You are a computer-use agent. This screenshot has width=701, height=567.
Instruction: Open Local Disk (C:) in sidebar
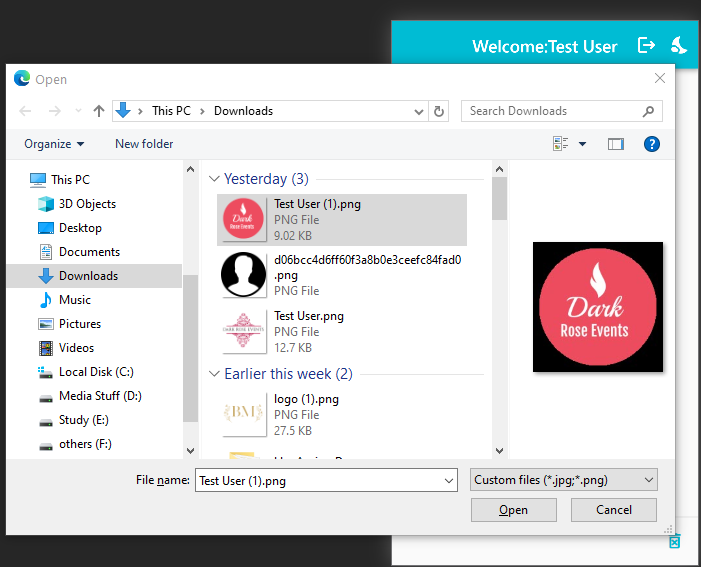click(96, 372)
